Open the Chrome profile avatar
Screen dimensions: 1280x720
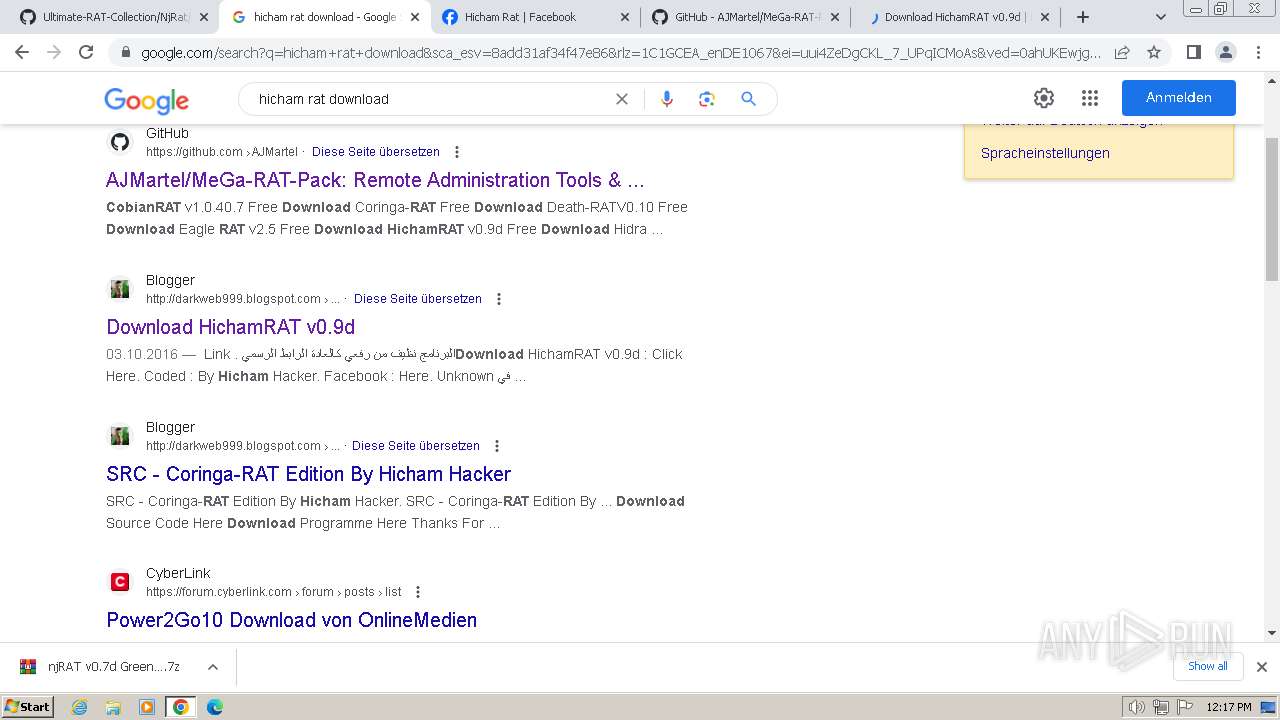(1225, 52)
